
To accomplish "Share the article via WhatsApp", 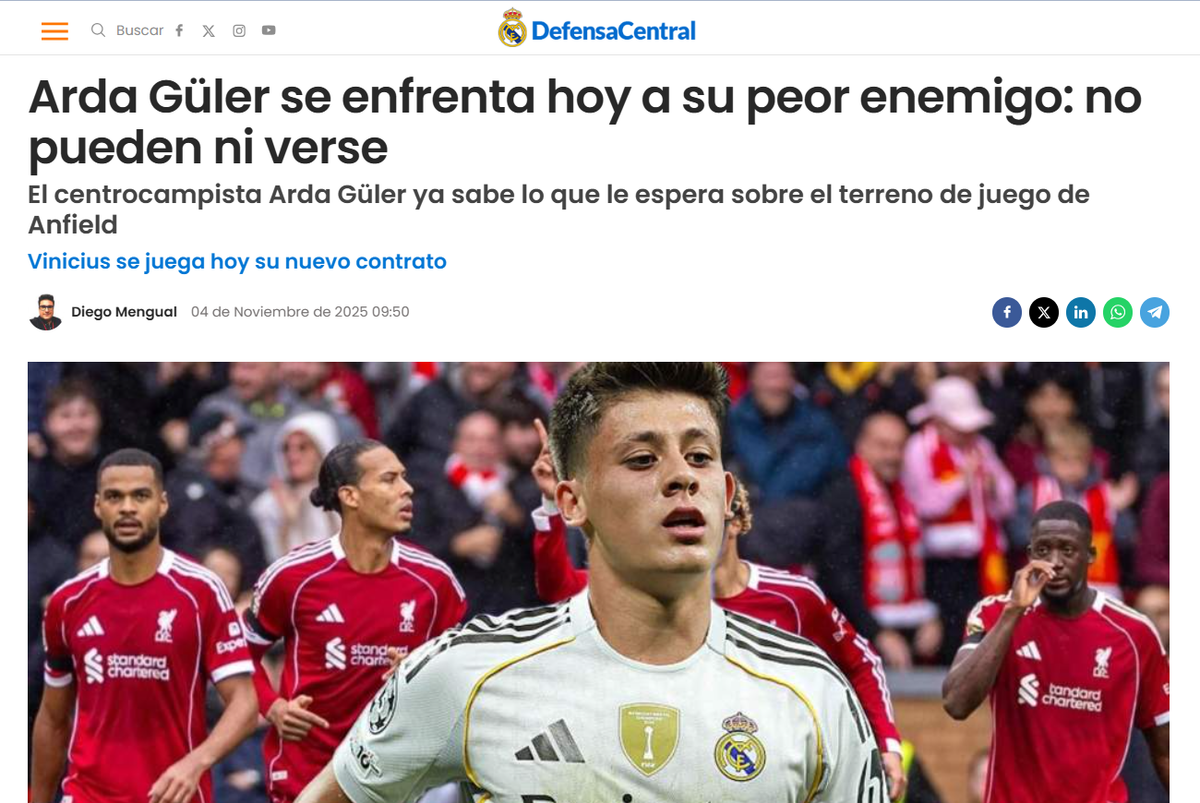I will point(1118,313).
